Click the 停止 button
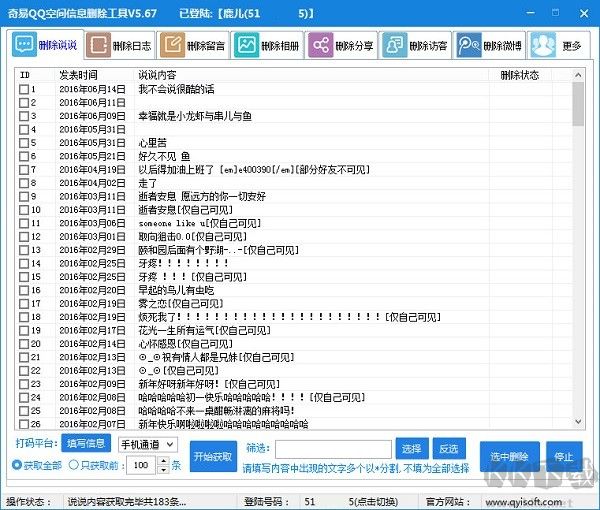The height and width of the screenshot is (510, 600). click(x=564, y=456)
